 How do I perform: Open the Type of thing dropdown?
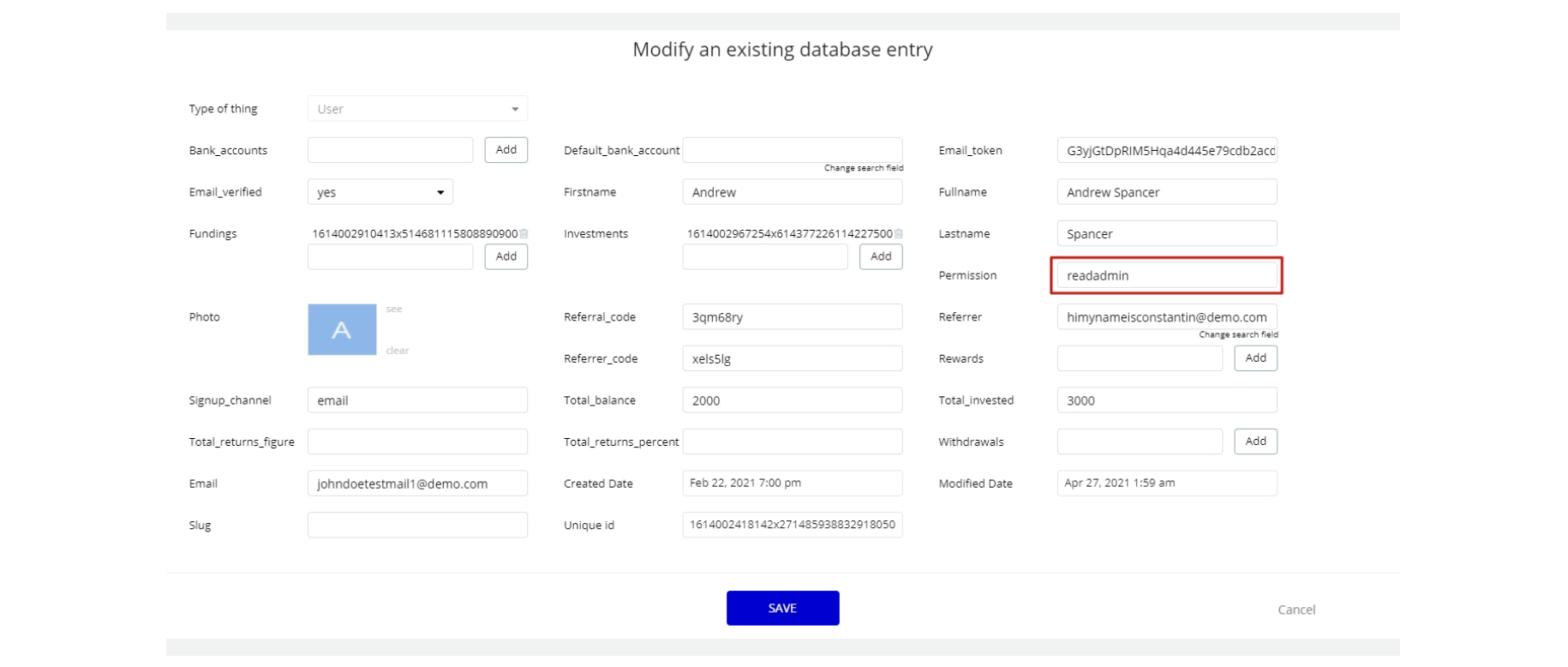point(417,109)
